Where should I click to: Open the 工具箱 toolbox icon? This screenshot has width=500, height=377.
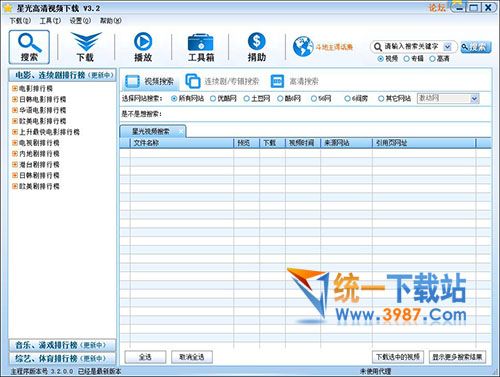[x=201, y=47]
